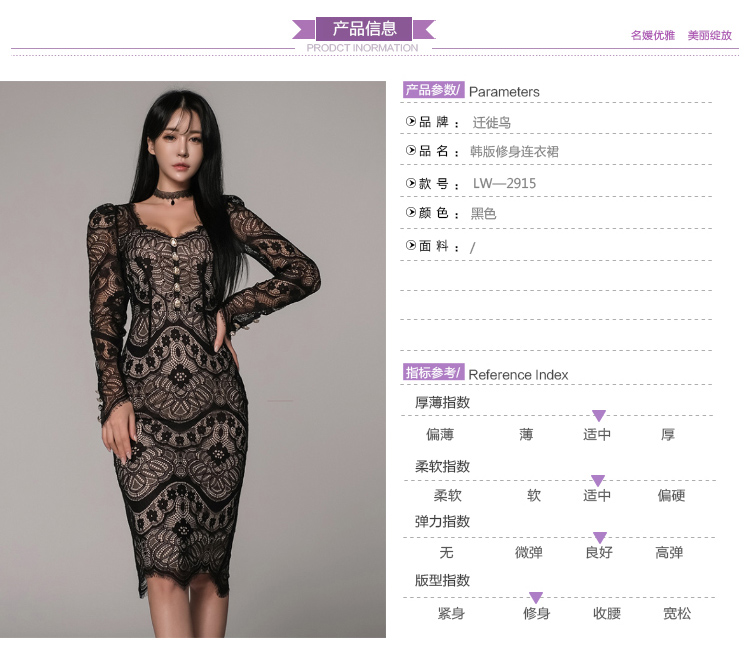Screen dimensions: 750x663
Task: Select the 产品参数 Parameters section label
Action: (471, 90)
